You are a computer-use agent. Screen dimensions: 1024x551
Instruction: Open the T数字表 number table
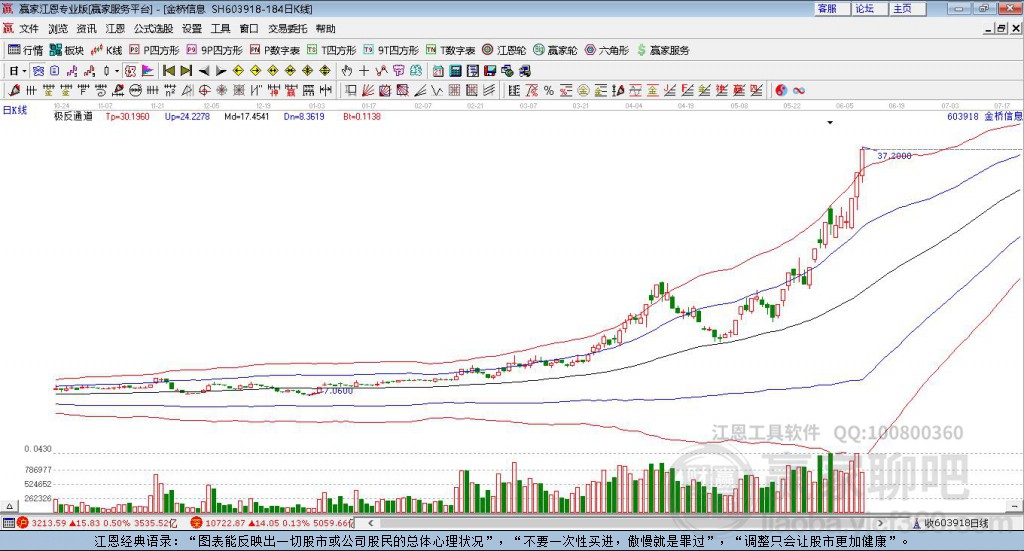[x=451, y=50]
